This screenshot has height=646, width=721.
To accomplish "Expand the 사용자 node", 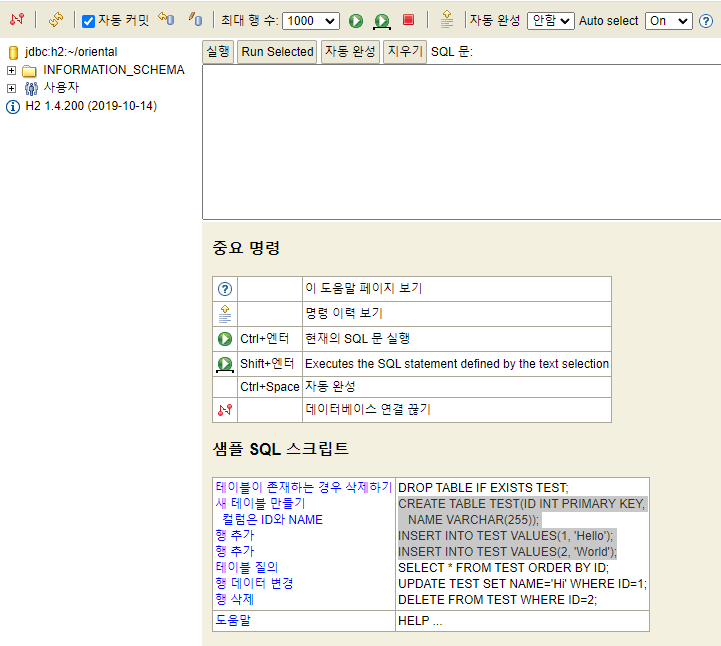I will point(11,88).
